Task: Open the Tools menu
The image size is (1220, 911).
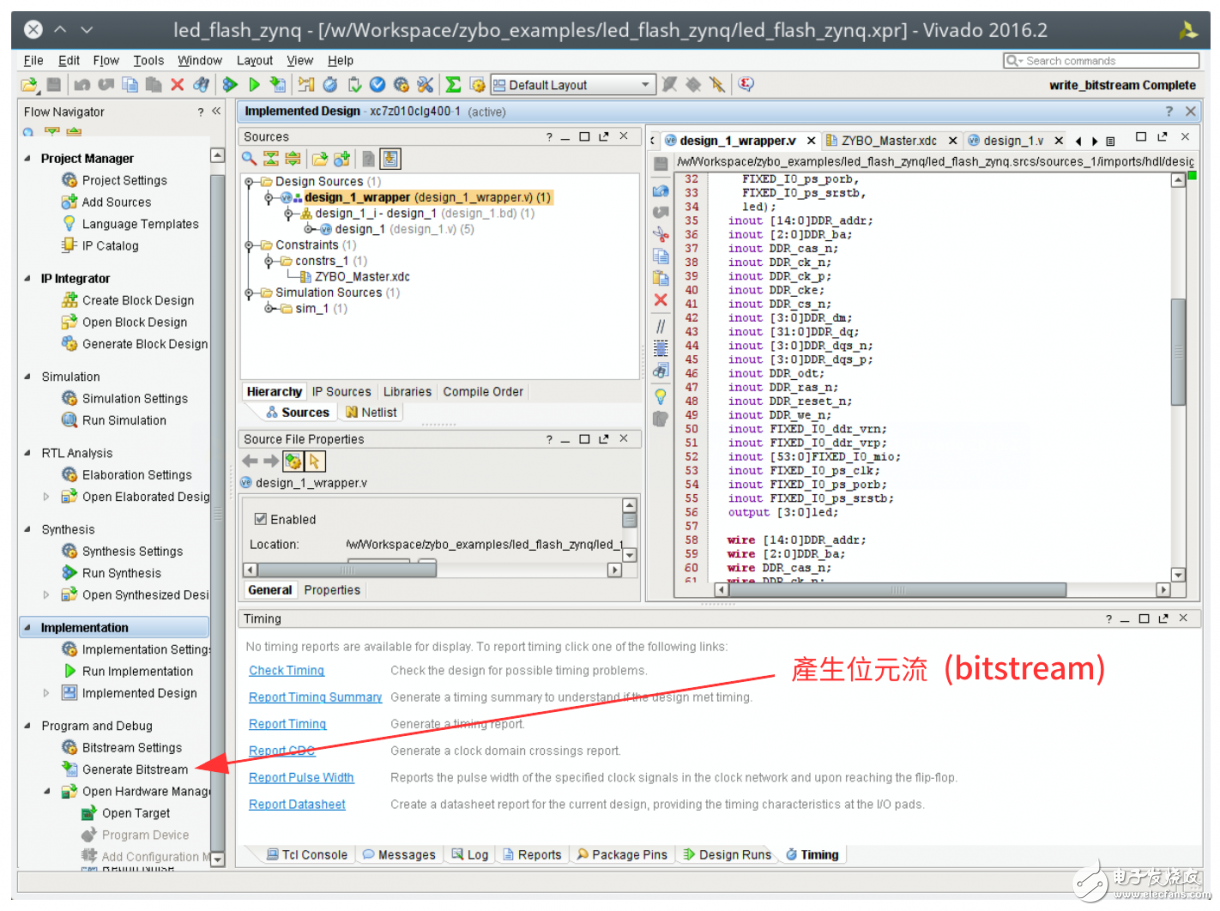Action: [x=148, y=61]
